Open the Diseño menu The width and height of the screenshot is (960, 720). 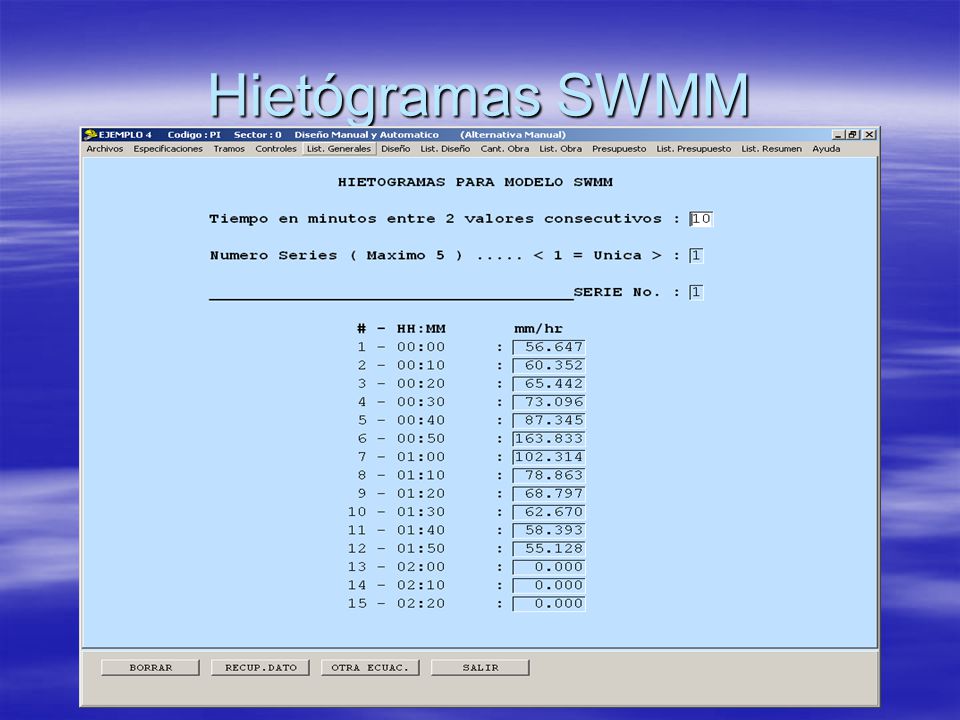click(x=396, y=149)
